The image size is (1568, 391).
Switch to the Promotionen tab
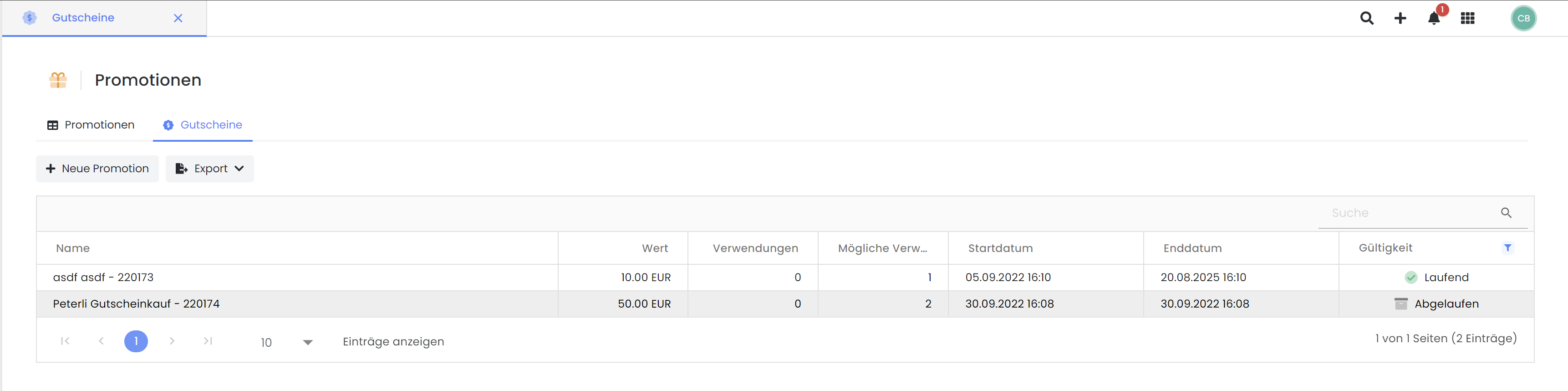(x=91, y=125)
